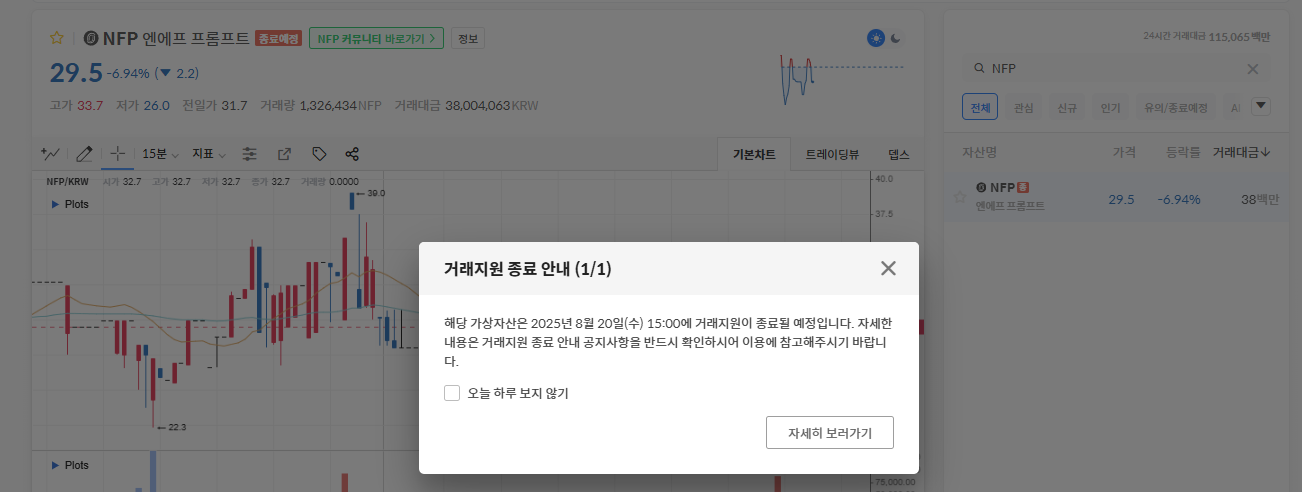Switch to the 뎁스 tab
The height and width of the screenshot is (492, 1302).
click(x=898, y=155)
